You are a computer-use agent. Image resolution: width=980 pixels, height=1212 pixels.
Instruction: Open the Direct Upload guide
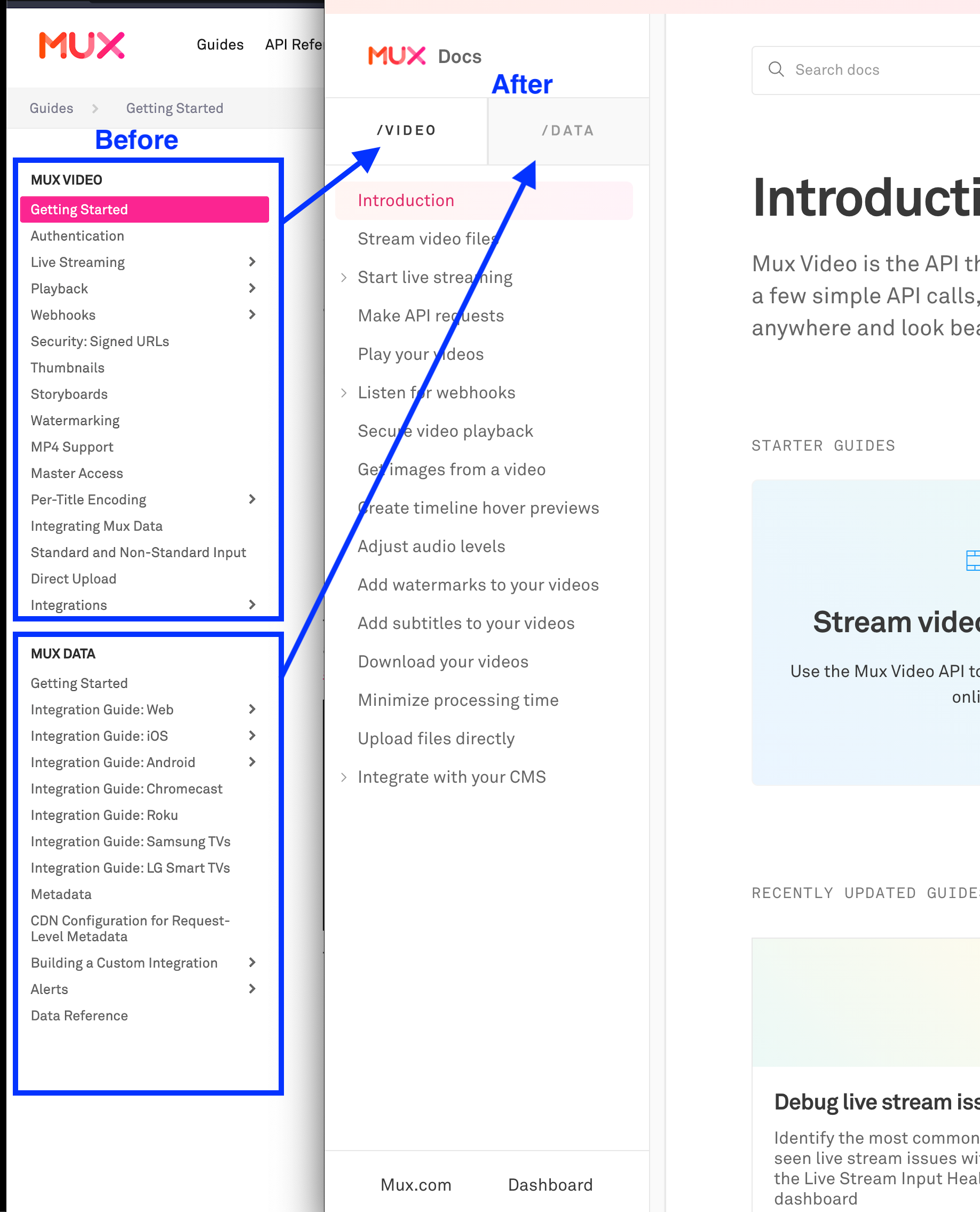pyautogui.click(x=73, y=579)
